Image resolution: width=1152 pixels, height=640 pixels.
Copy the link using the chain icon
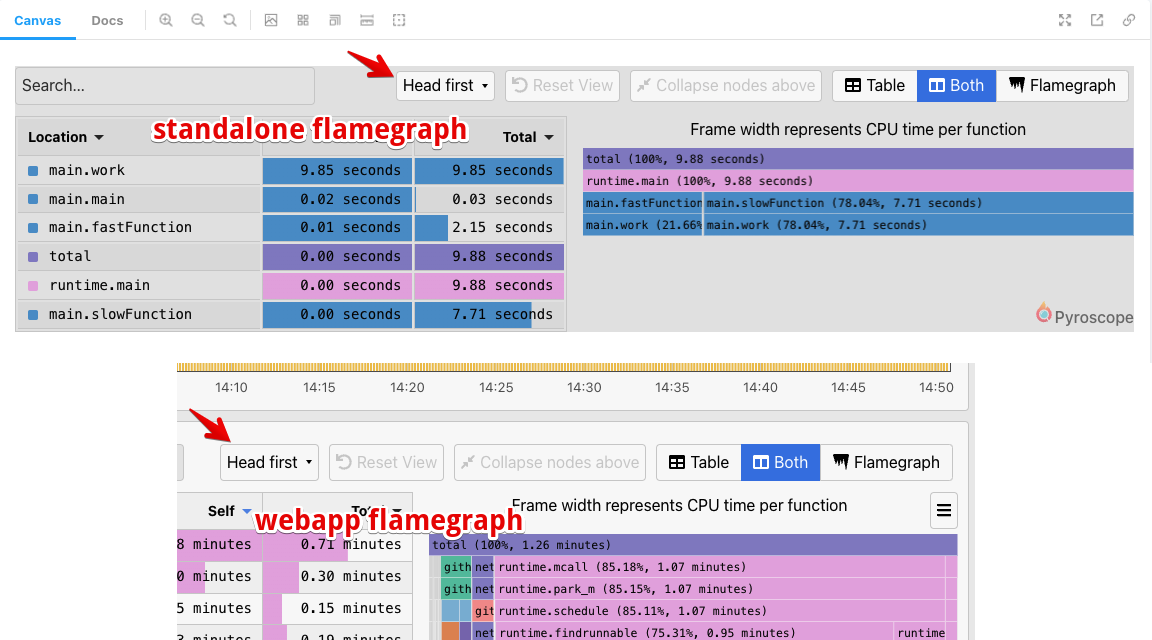pos(1128,21)
